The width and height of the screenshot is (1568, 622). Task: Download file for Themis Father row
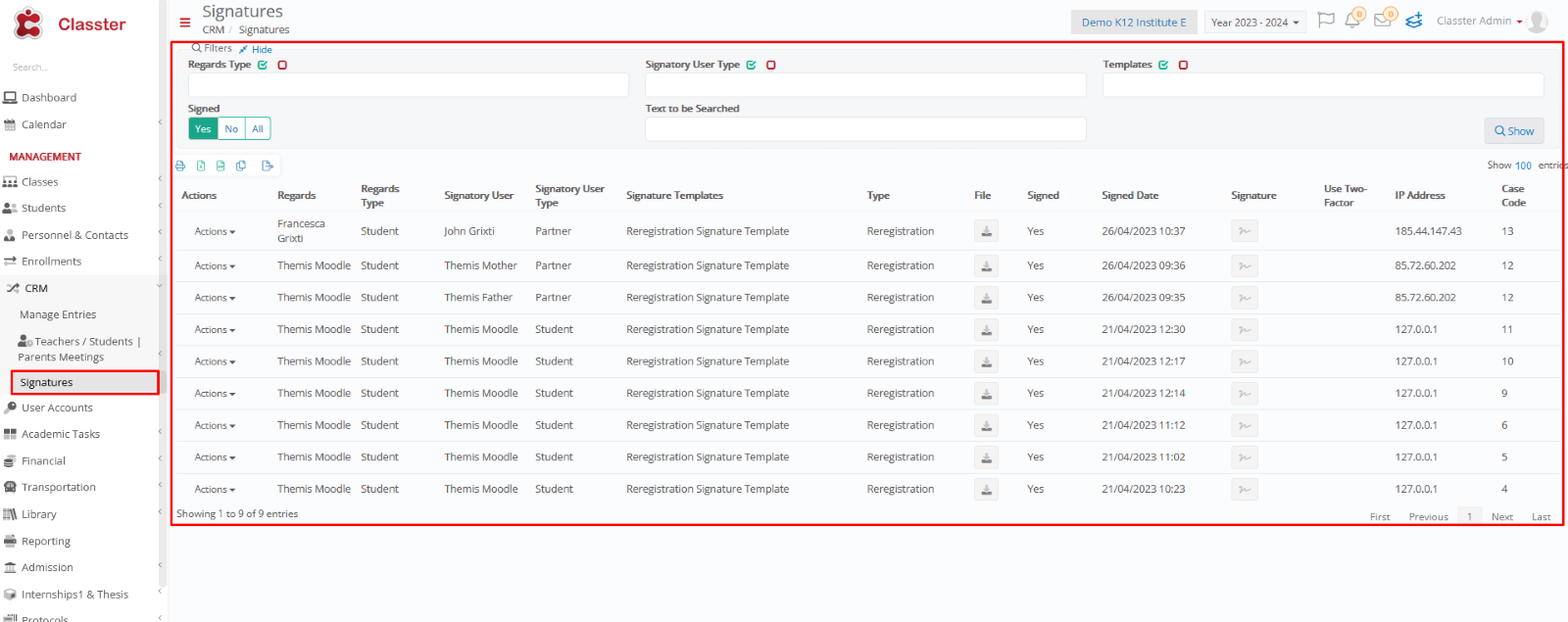tap(987, 298)
